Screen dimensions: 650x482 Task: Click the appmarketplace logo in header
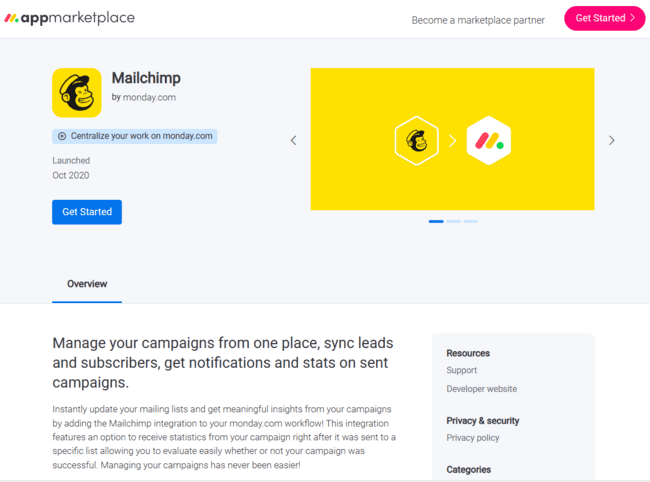[69, 18]
